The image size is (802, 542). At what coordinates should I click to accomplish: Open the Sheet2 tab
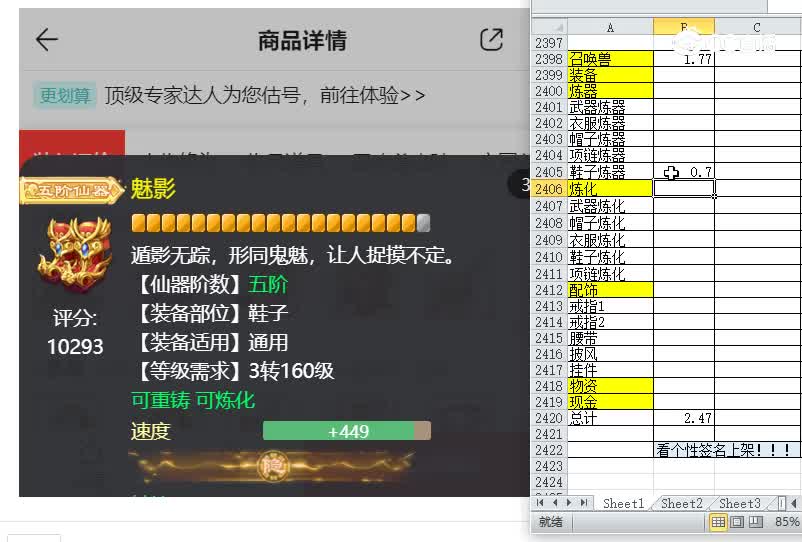[681, 504]
